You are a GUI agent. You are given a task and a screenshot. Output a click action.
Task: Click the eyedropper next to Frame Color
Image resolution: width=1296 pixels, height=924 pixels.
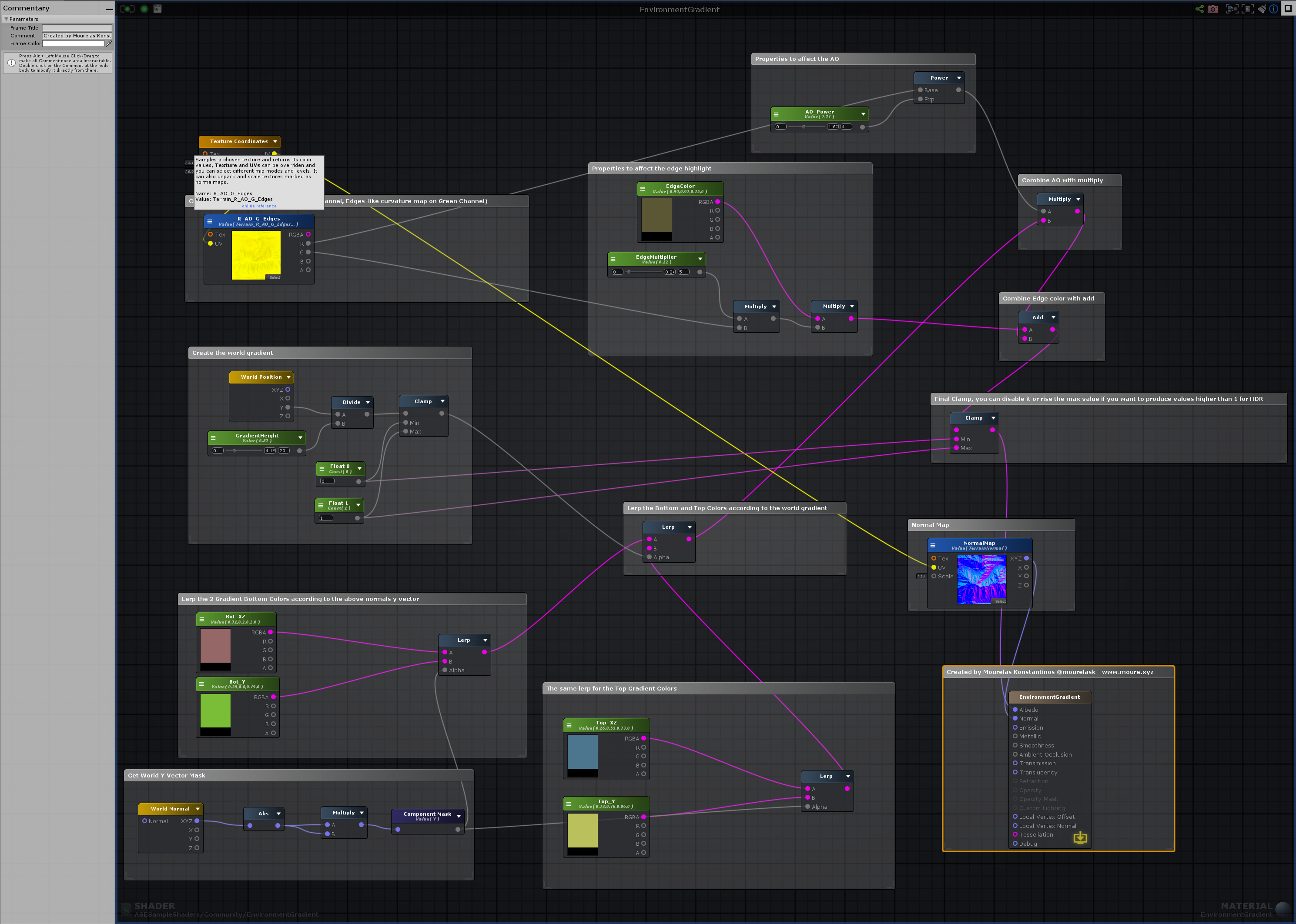pyautogui.click(x=109, y=43)
